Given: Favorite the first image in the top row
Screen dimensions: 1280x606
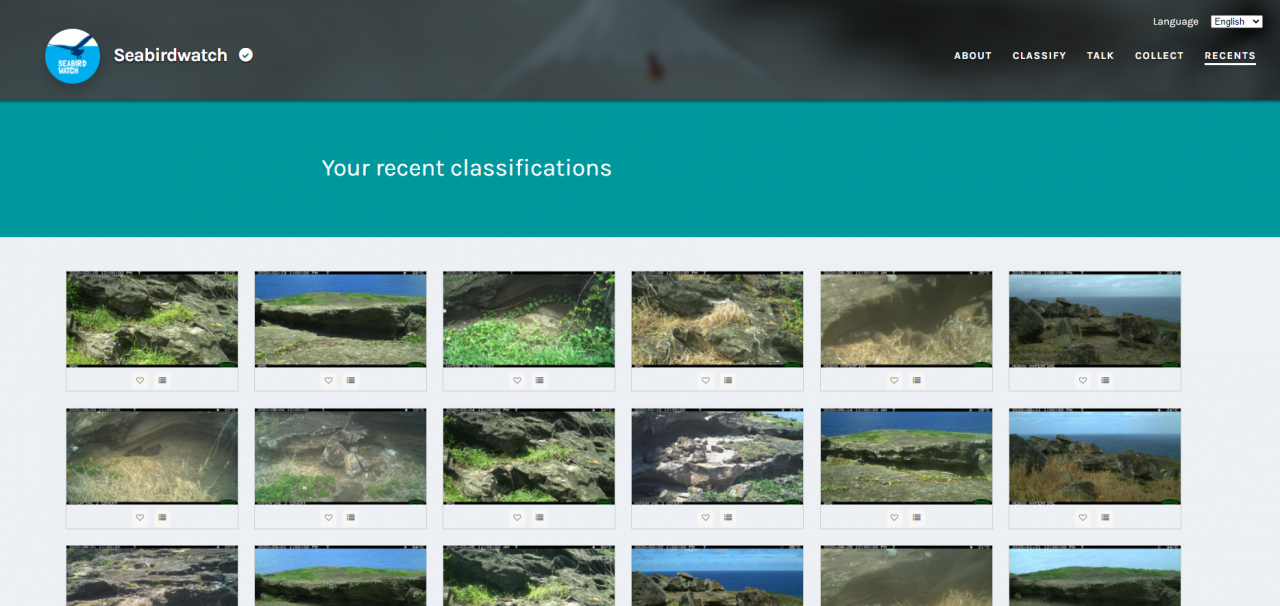Looking at the screenshot, I should [x=140, y=380].
